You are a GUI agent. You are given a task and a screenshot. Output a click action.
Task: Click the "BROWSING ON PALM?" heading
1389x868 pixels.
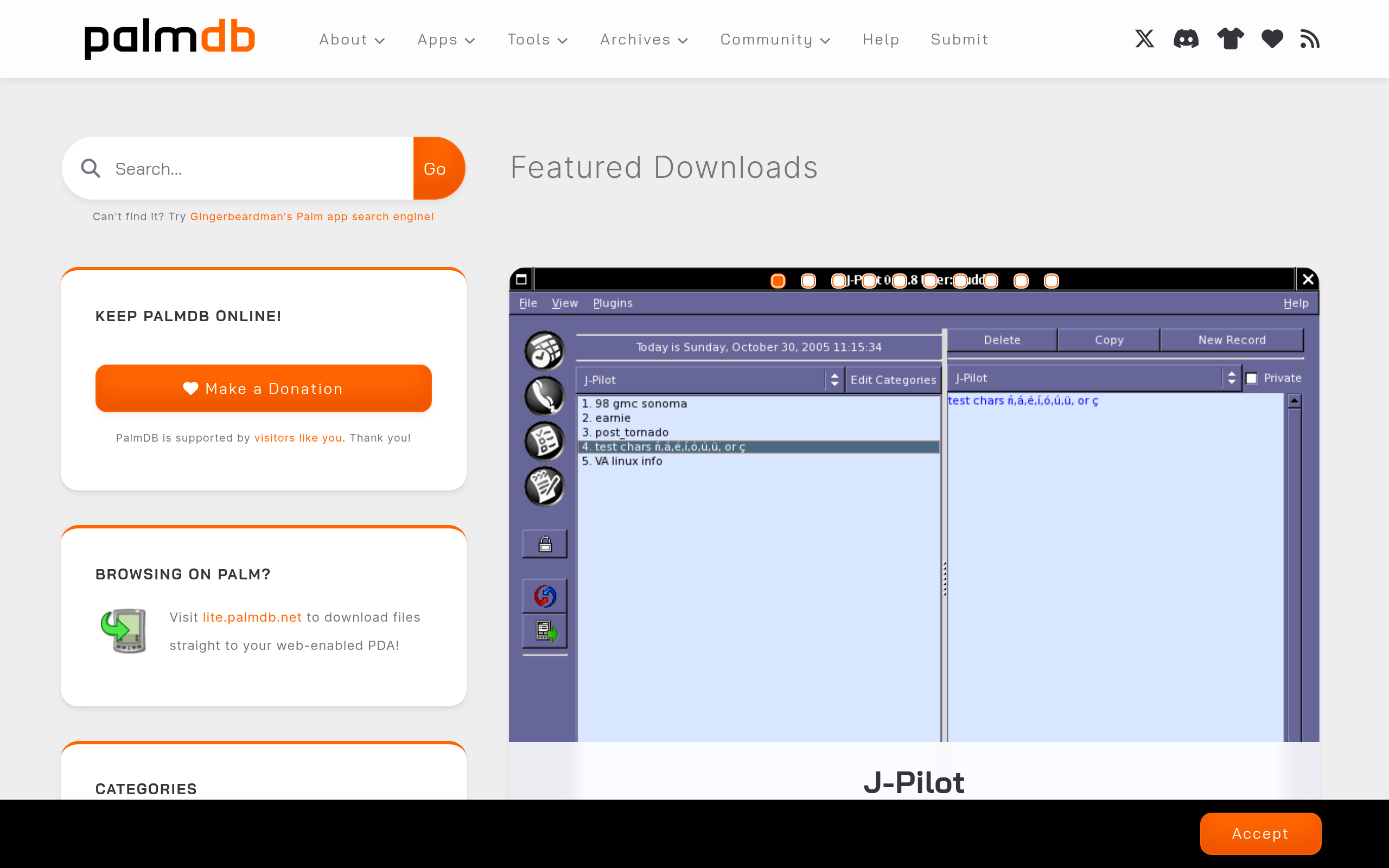pyautogui.click(x=183, y=575)
